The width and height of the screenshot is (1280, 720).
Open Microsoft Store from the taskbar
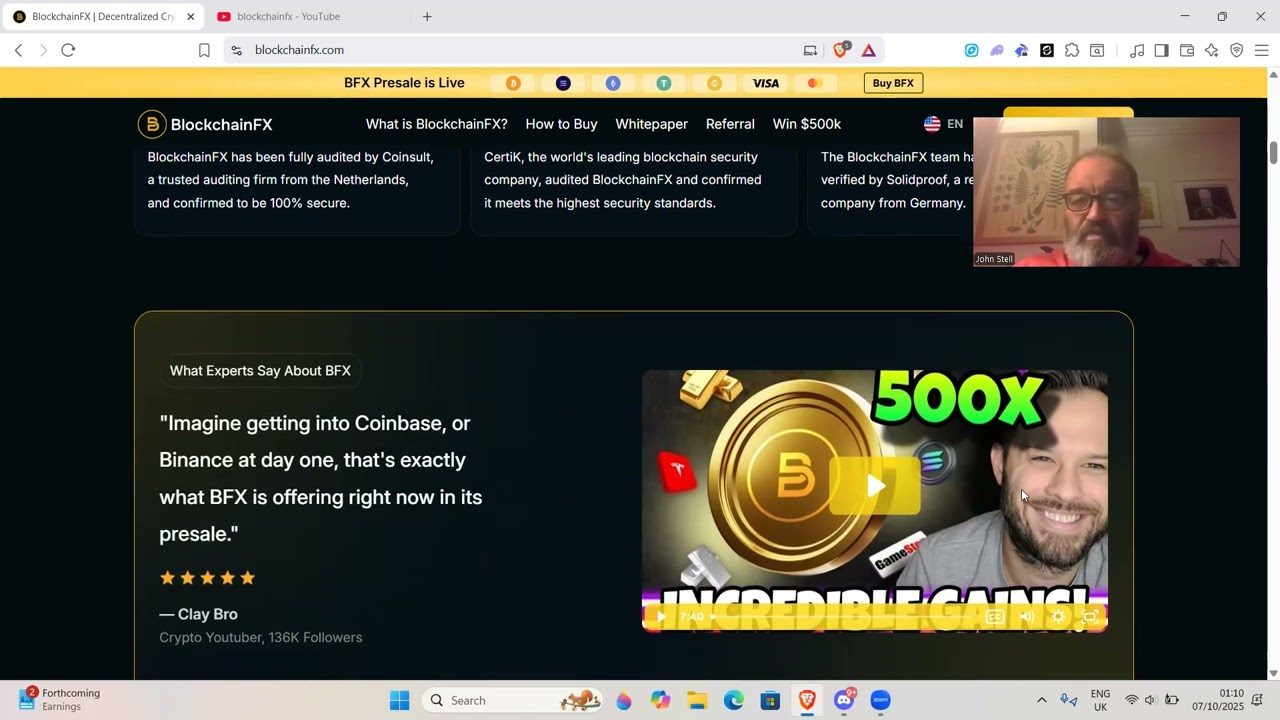(770, 700)
